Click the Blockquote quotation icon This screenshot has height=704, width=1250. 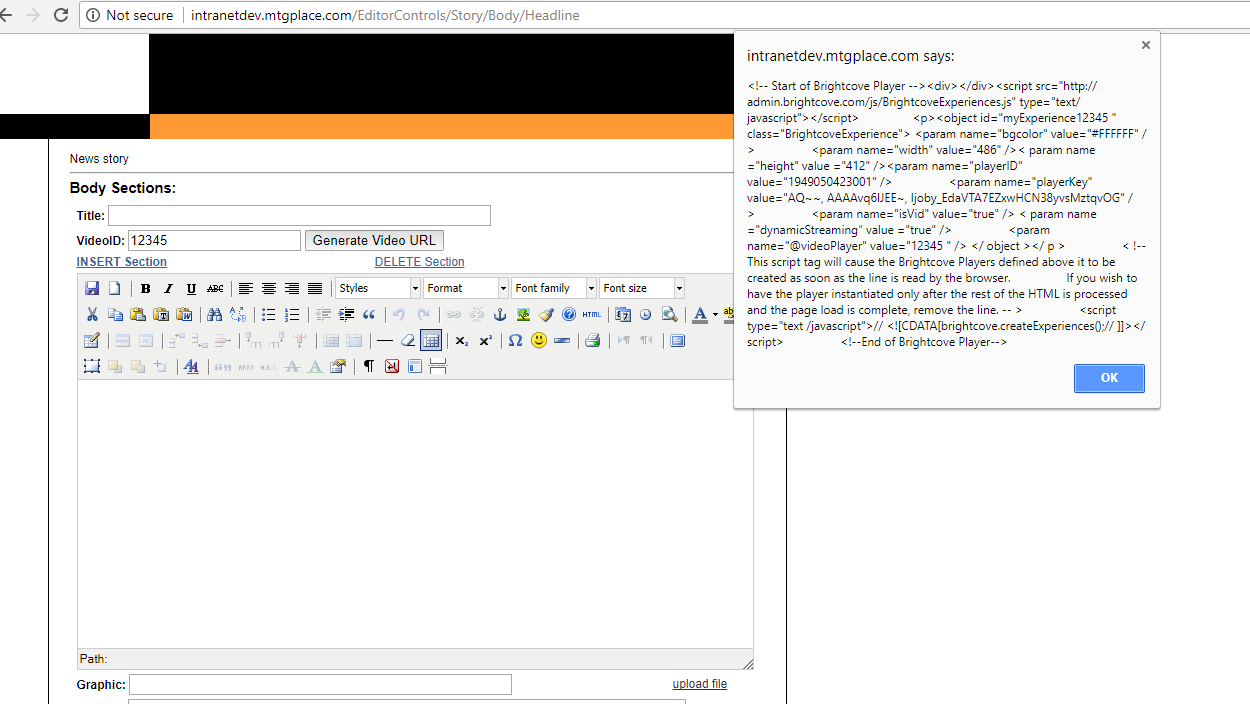tap(369, 314)
